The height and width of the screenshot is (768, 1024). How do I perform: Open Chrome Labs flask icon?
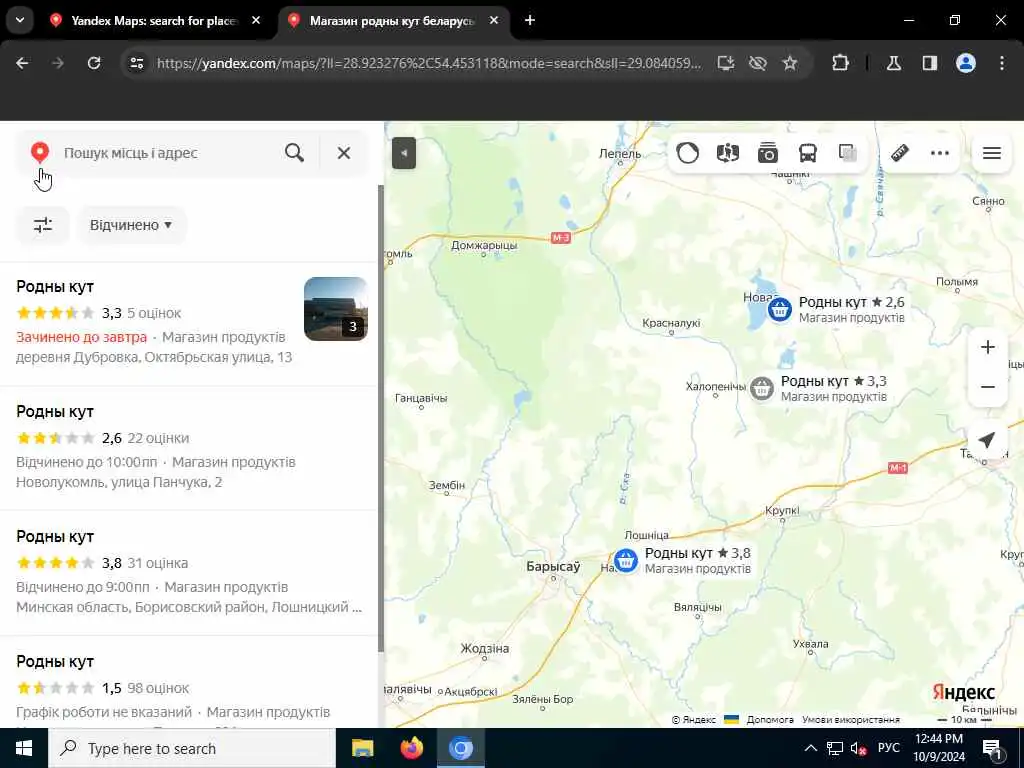(893, 63)
